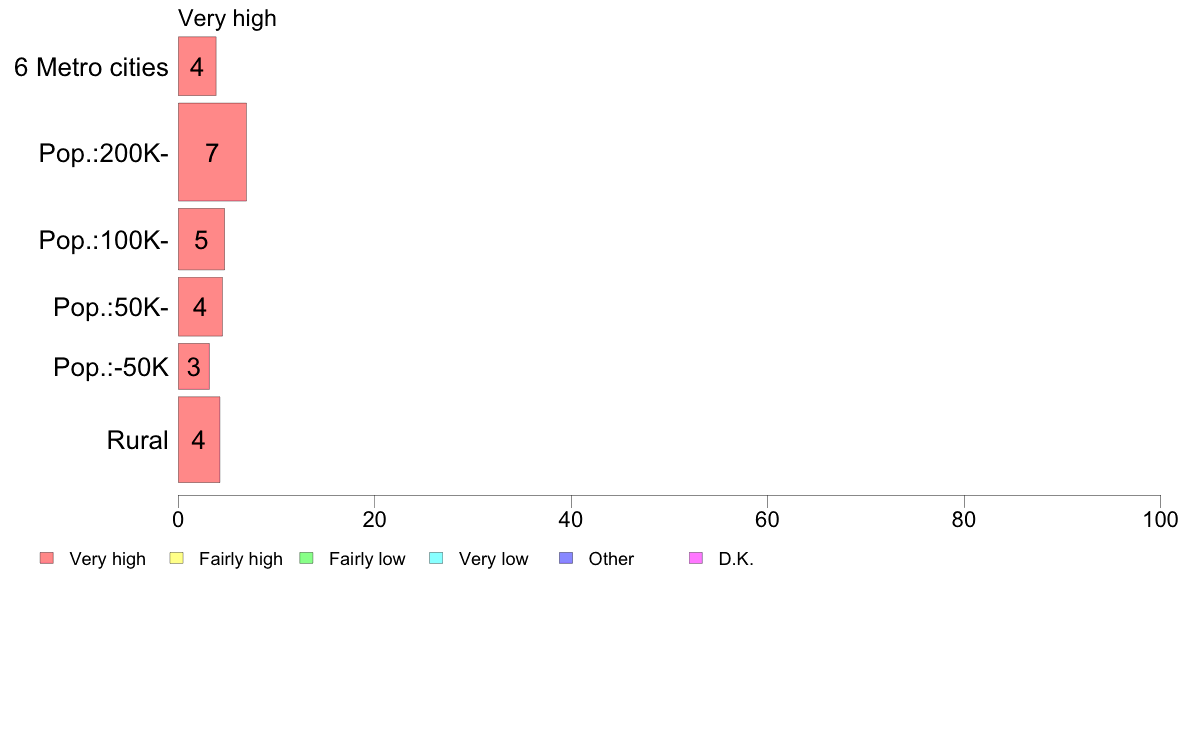Viewport: 1188px width, 736px height.
Task: Click the magenta D.K. legend swatch
Action: point(696,559)
